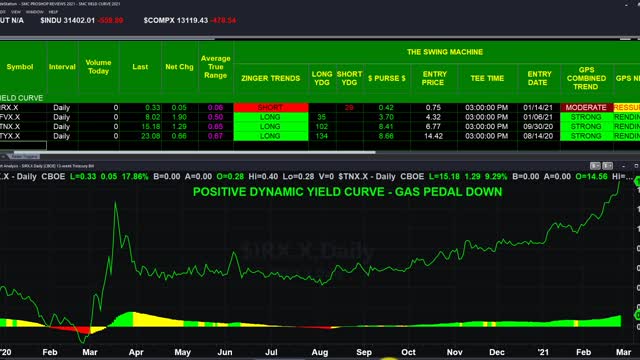
Task: Click the LONG trend cell for TYX.X
Action: [271, 136]
